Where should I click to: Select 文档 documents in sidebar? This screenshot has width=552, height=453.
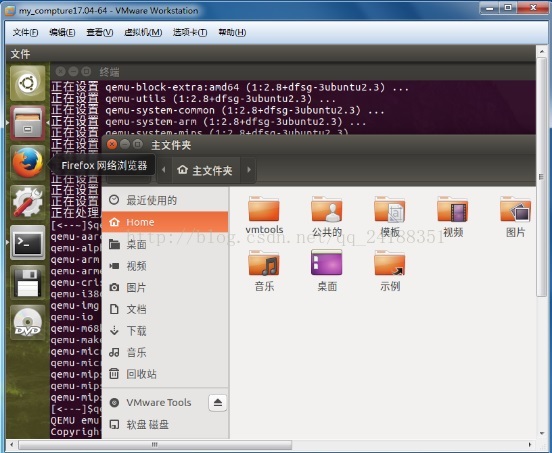point(165,309)
